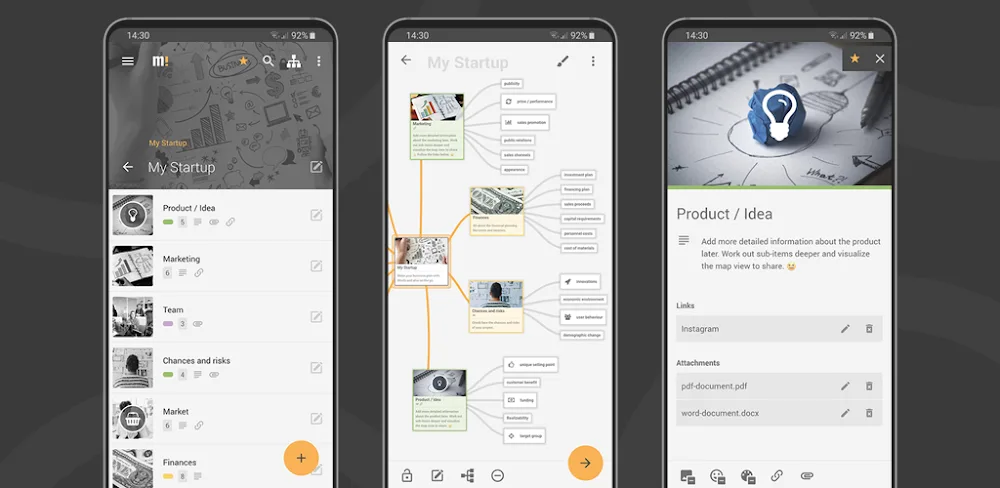
Task: Click the link chain icon in bottom toolbar
Action: pos(777,477)
